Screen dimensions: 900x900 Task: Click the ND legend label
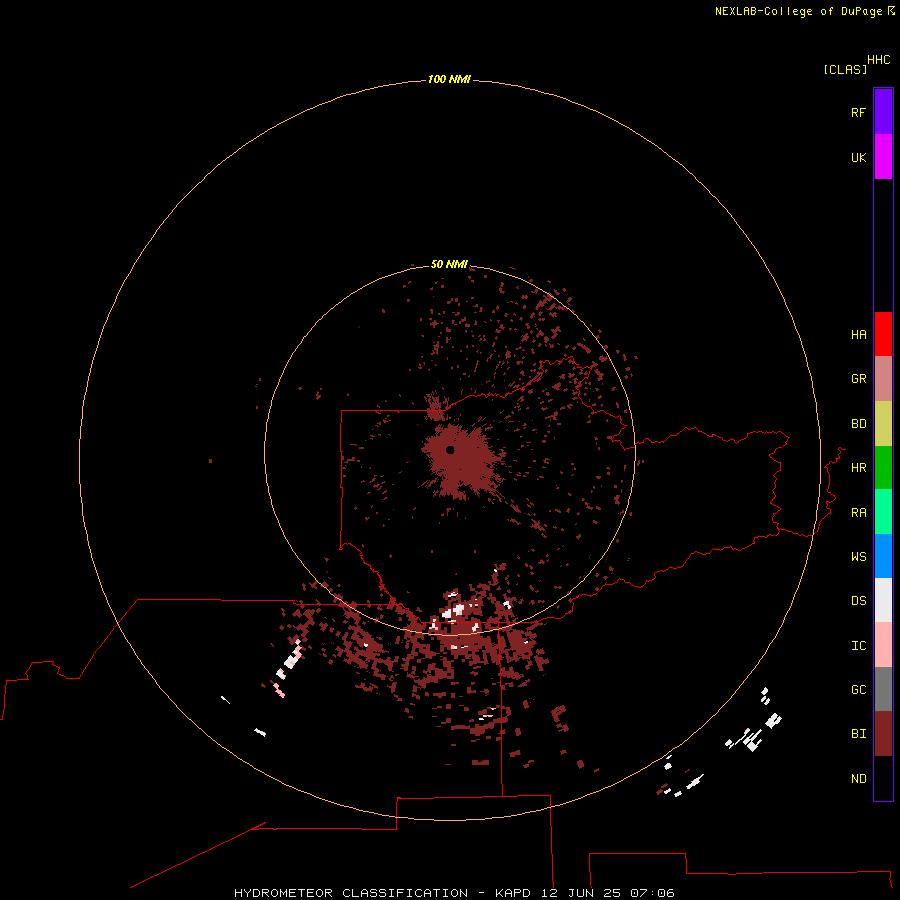pyautogui.click(x=858, y=779)
